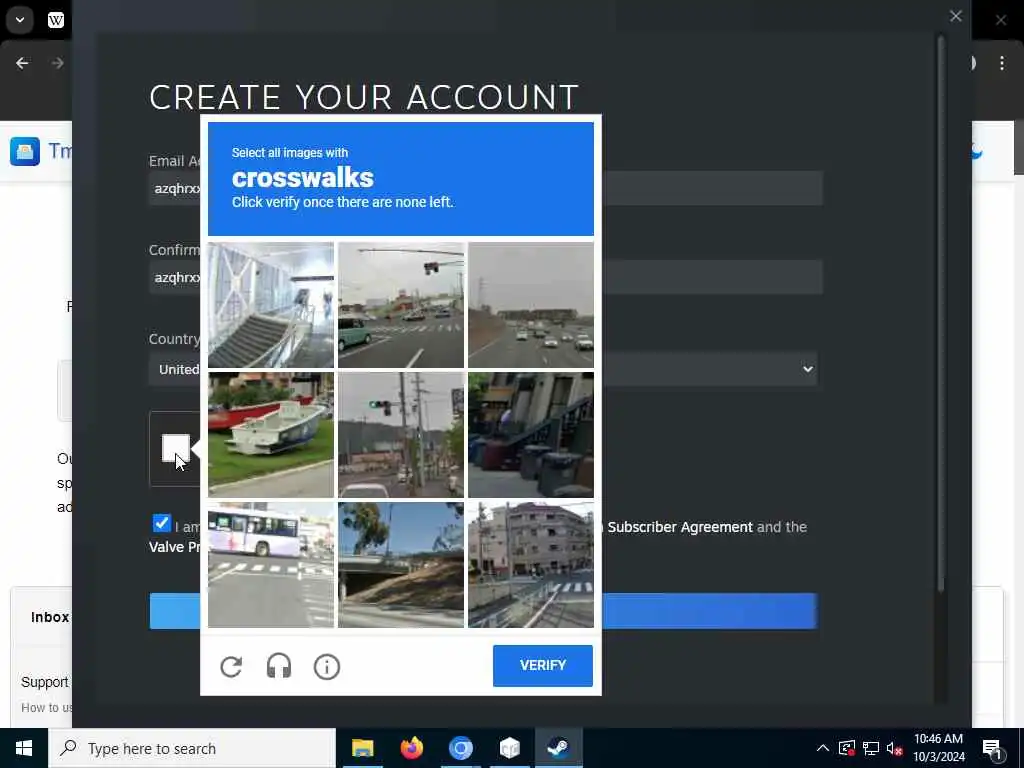1024x768 pixels.
Task: Open Chromium browser from taskbar
Action: [x=460, y=748]
